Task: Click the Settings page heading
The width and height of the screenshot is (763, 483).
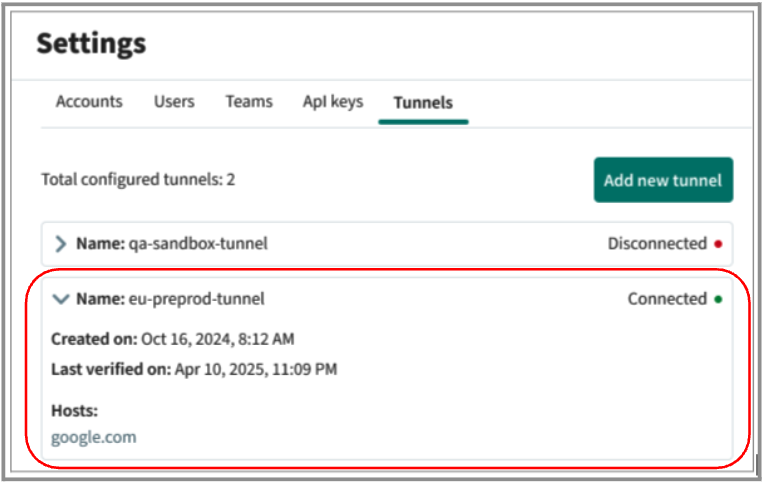Action: tap(91, 44)
